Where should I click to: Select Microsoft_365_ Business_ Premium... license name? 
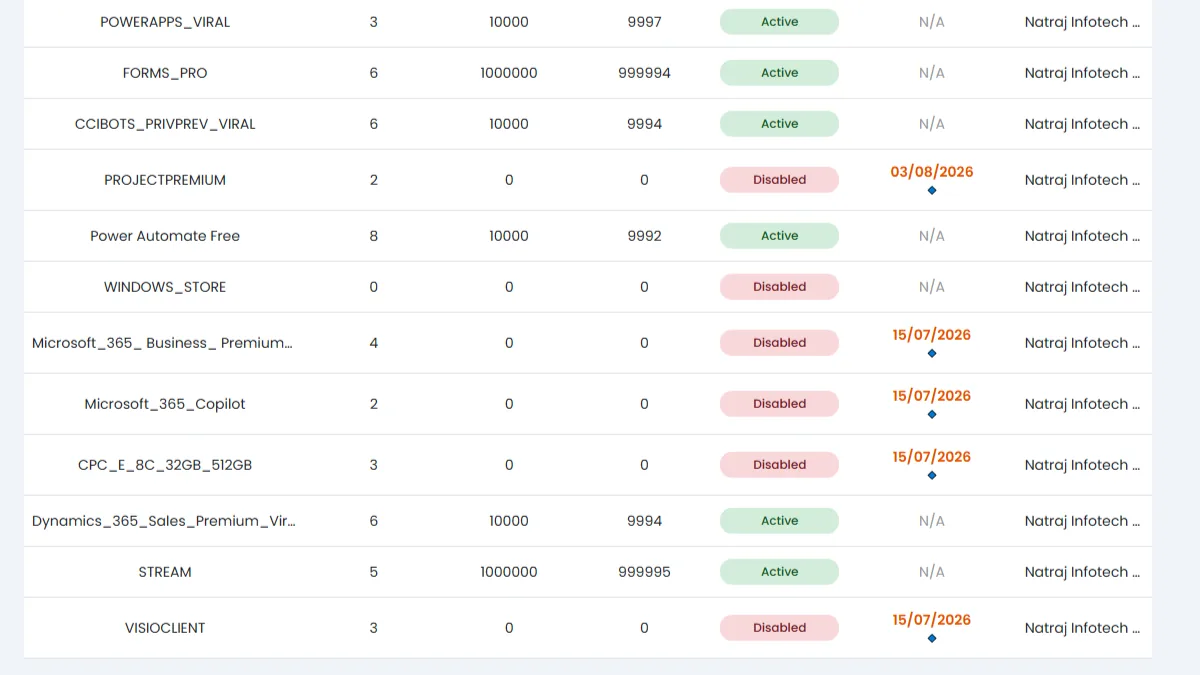click(x=163, y=343)
